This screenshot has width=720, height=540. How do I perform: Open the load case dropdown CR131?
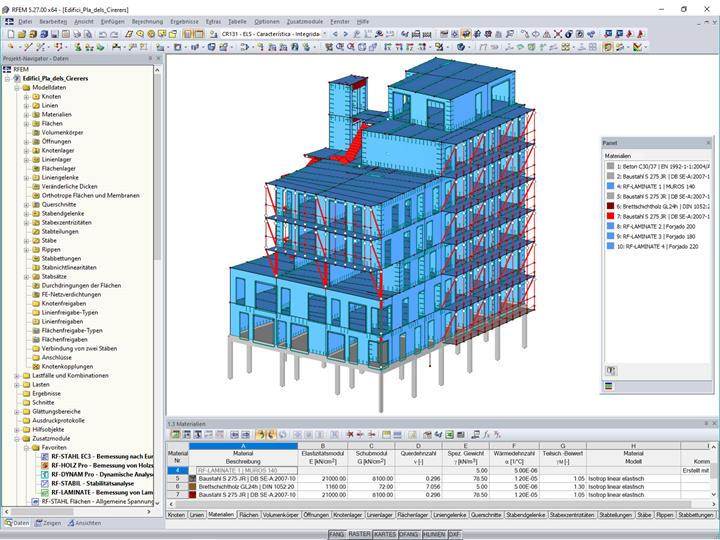(324, 34)
